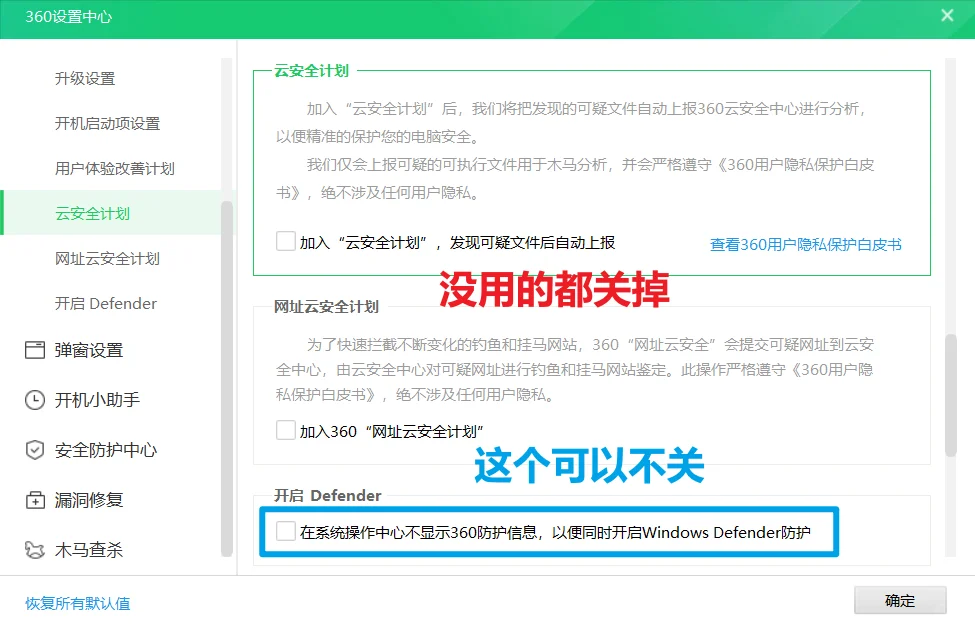Click the 360设置中心 title text
Viewport: 975px width, 625px height.
pos(68,17)
